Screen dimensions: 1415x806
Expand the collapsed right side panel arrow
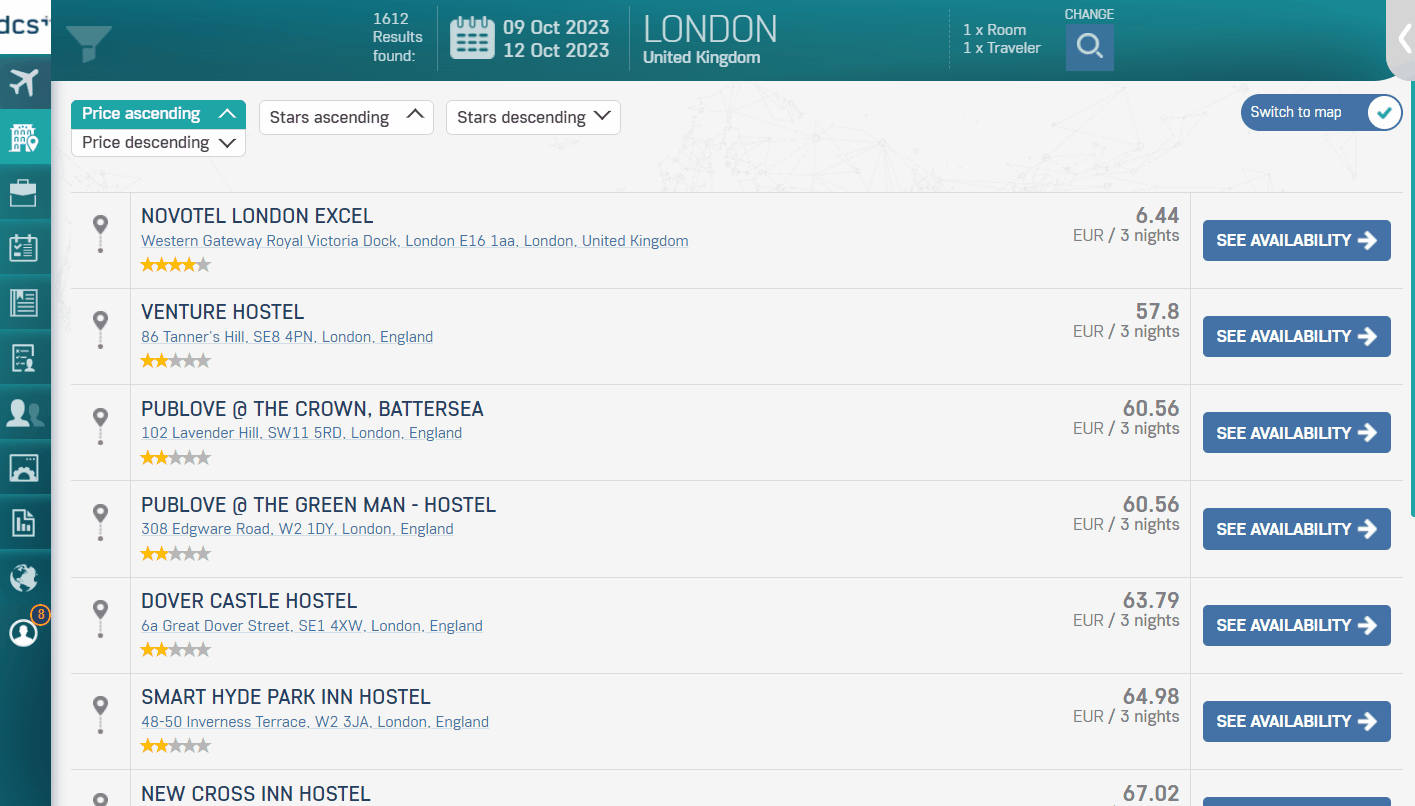point(1404,39)
